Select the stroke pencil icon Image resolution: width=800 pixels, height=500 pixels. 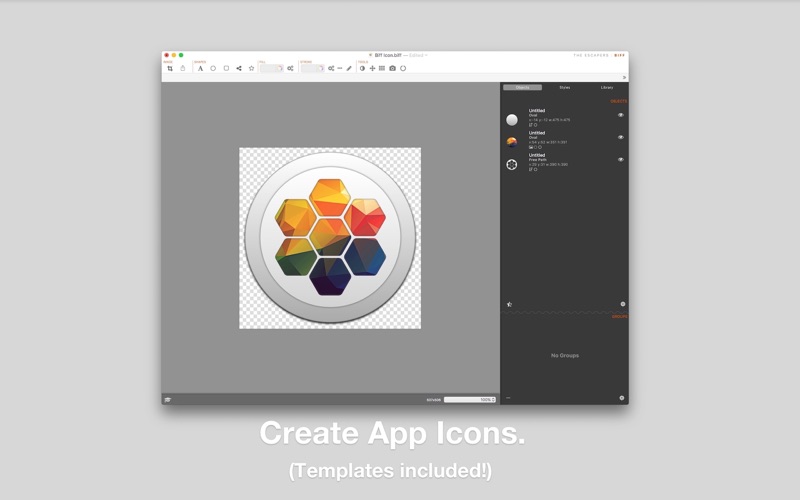349,68
